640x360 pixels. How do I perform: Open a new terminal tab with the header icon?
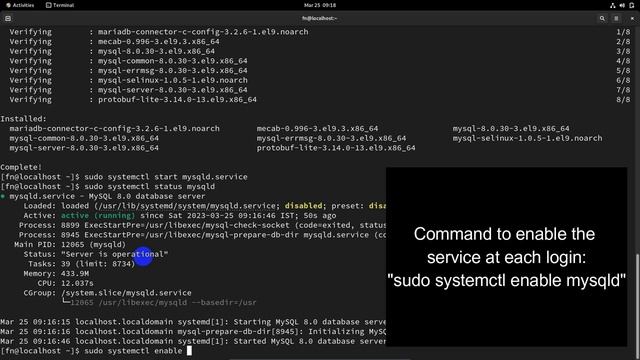pos(8,18)
